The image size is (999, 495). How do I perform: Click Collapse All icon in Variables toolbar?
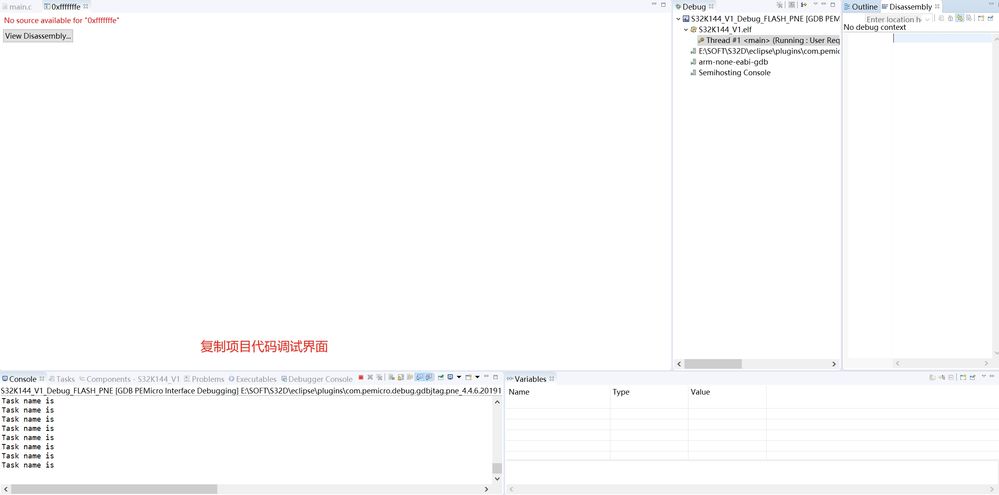click(951, 378)
